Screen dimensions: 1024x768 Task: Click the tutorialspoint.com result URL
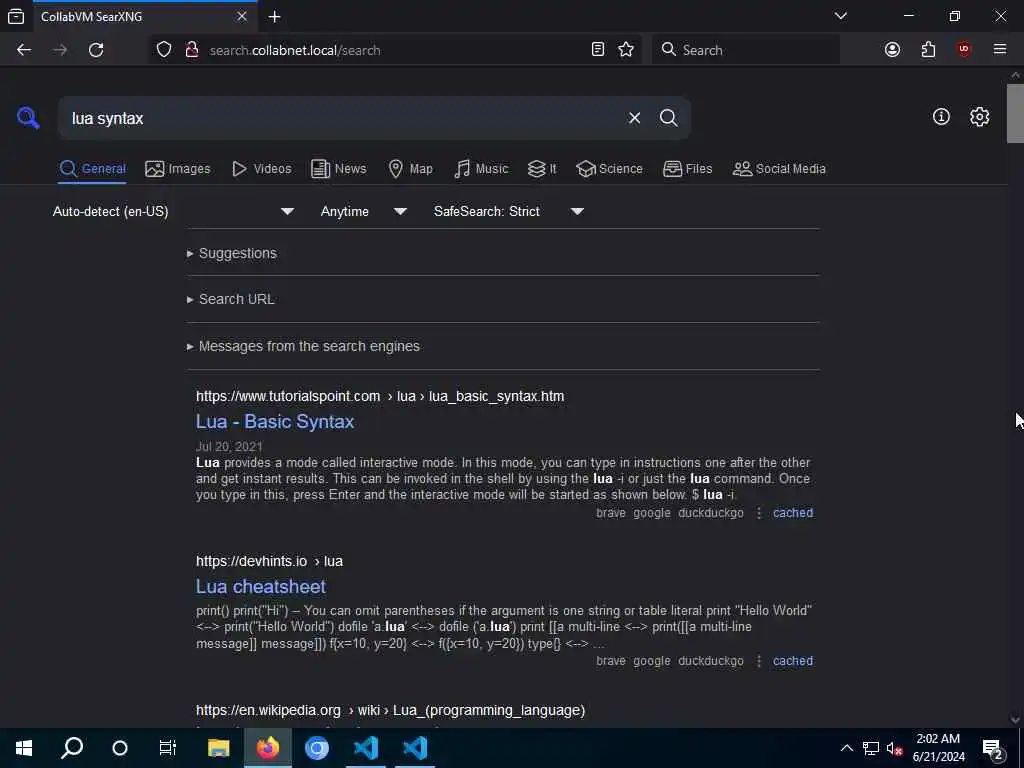pyautogui.click(x=380, y=396)
